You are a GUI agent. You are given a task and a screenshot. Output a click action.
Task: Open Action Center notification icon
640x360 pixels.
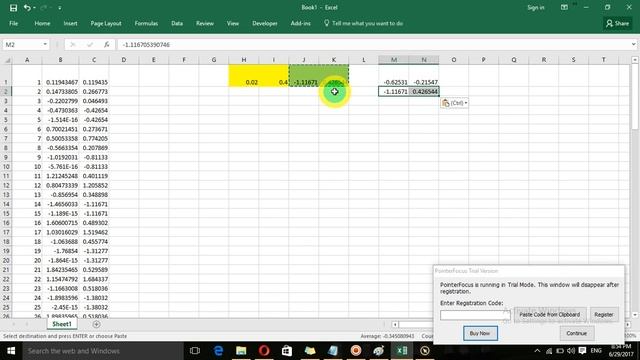582,351
